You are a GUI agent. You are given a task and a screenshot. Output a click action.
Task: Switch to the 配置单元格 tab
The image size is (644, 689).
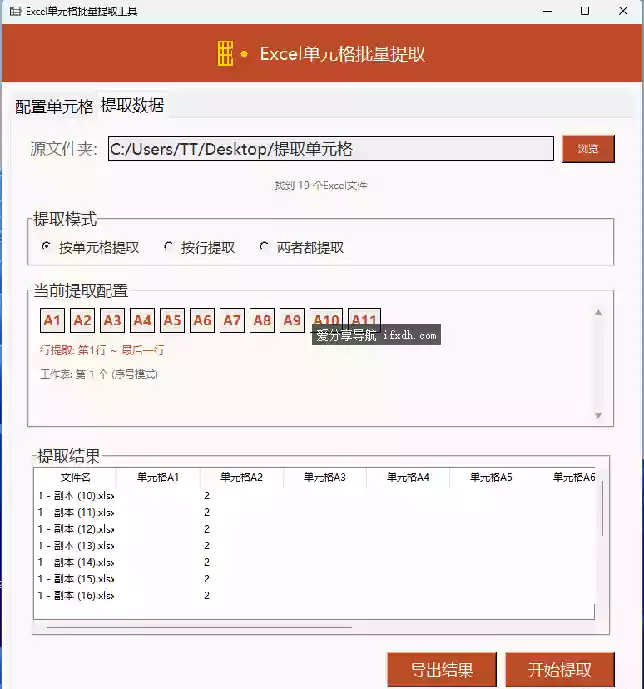tap(54, 106)
